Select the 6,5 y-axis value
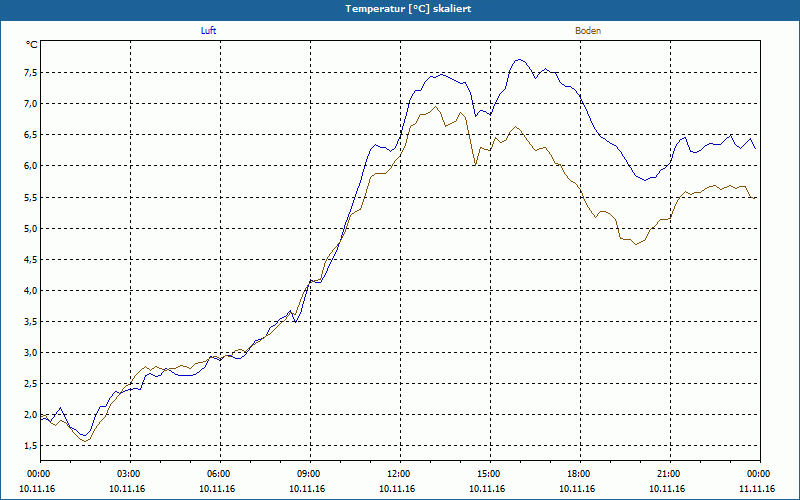 coord(31,135)
